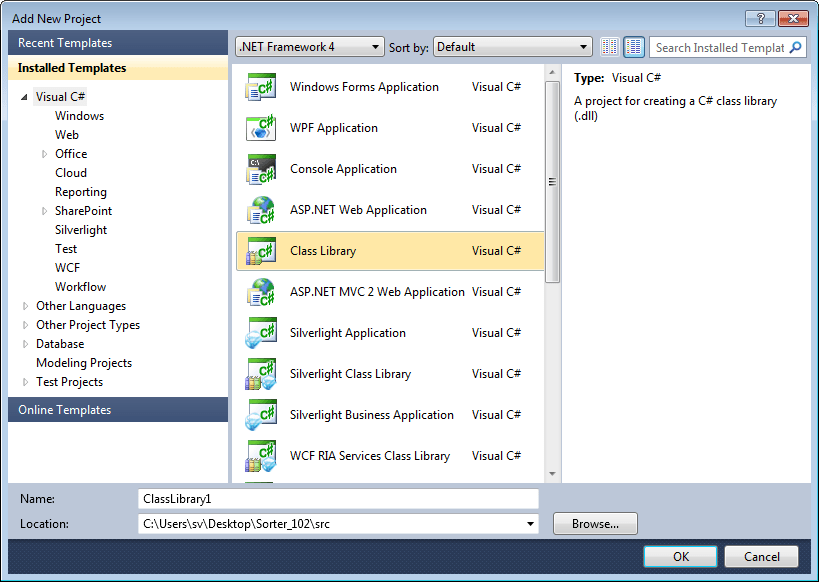Open the Sort by Default dropdown

tap(585, 46)
